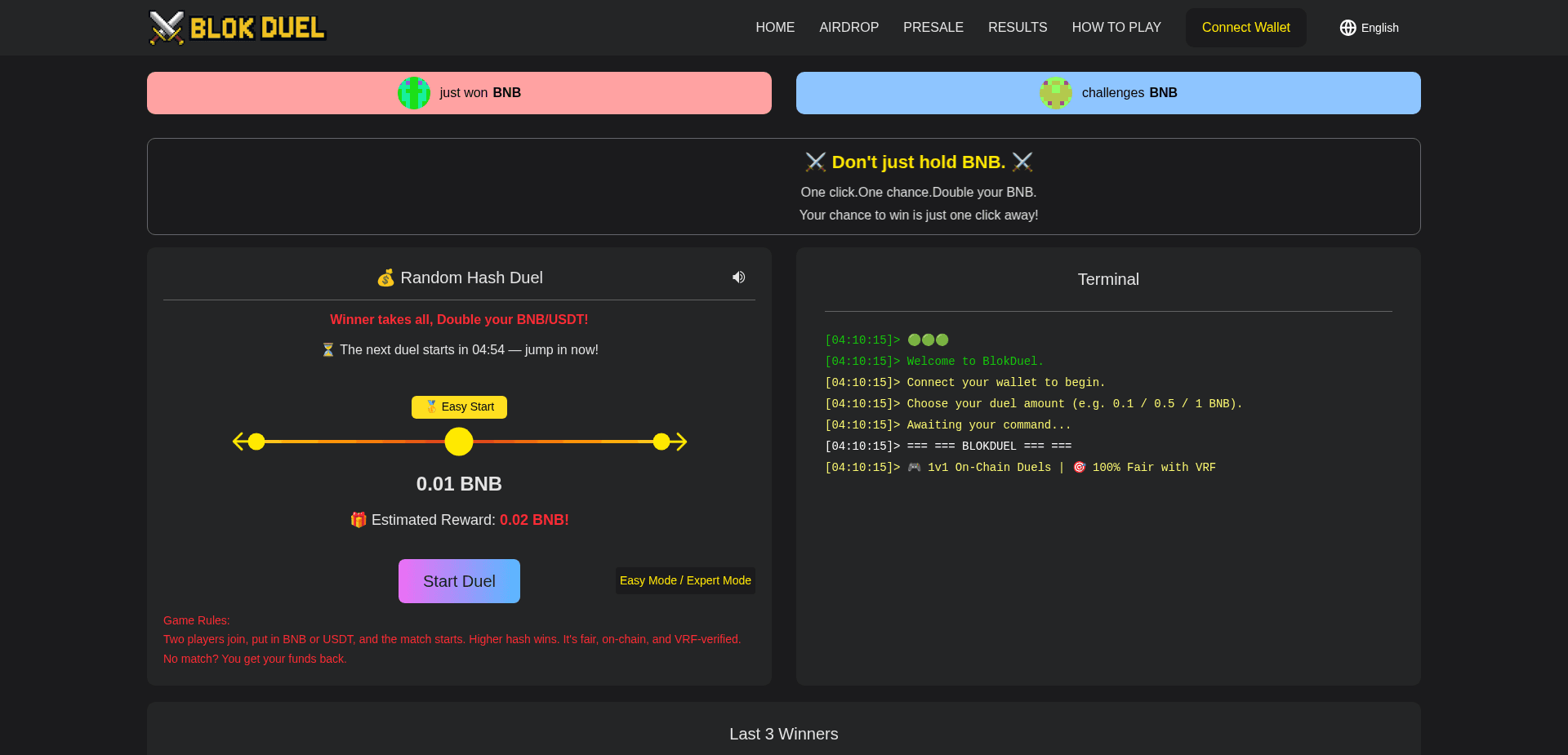Click the money bag icon beside Random Hash Duel
Image resolution: width=1568 pixels, height=755 pixels.
pyautogui.click(x=385, y=278)
